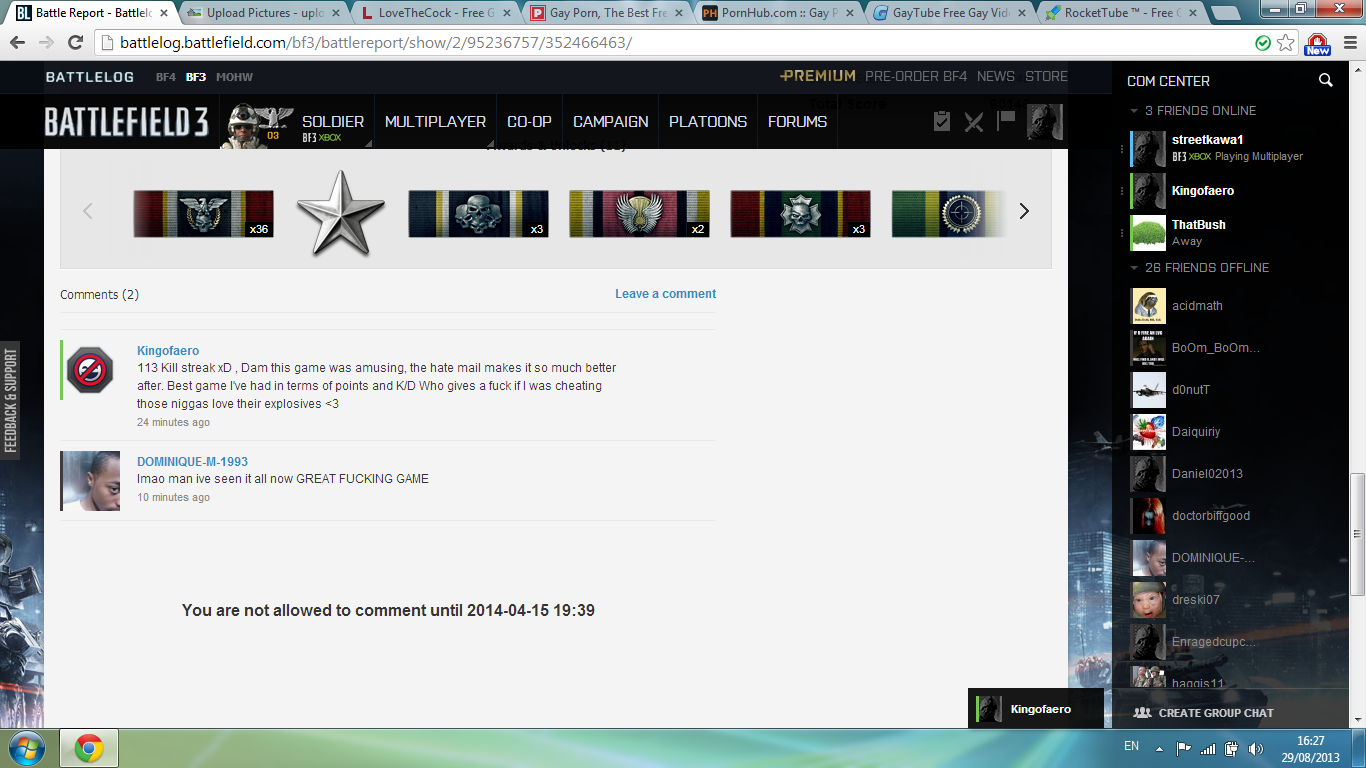Select the winged ribbon marked x2

pos(639,214)
